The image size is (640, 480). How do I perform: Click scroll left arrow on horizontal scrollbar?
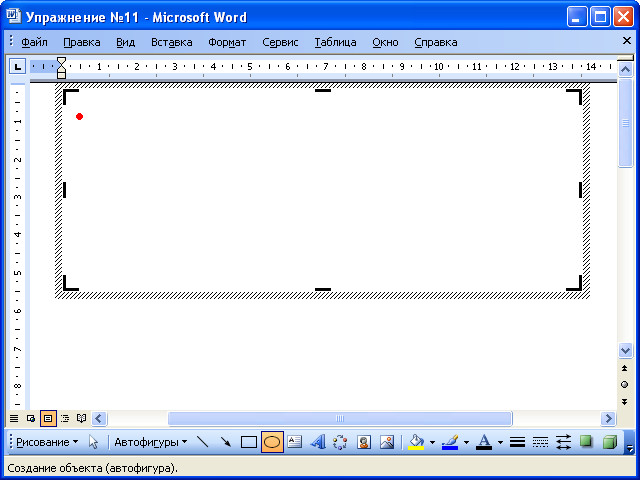tap(99, 418)
